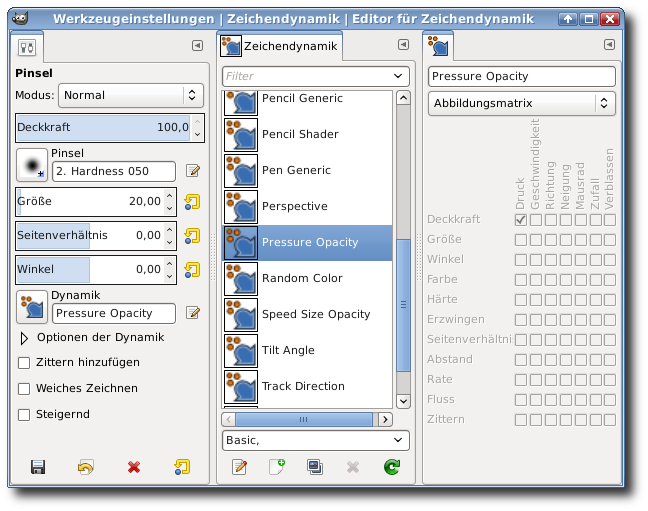Open Zeichendynamik panel menu arrow
The width and height of the screenshot is (648, 511).
403,45
